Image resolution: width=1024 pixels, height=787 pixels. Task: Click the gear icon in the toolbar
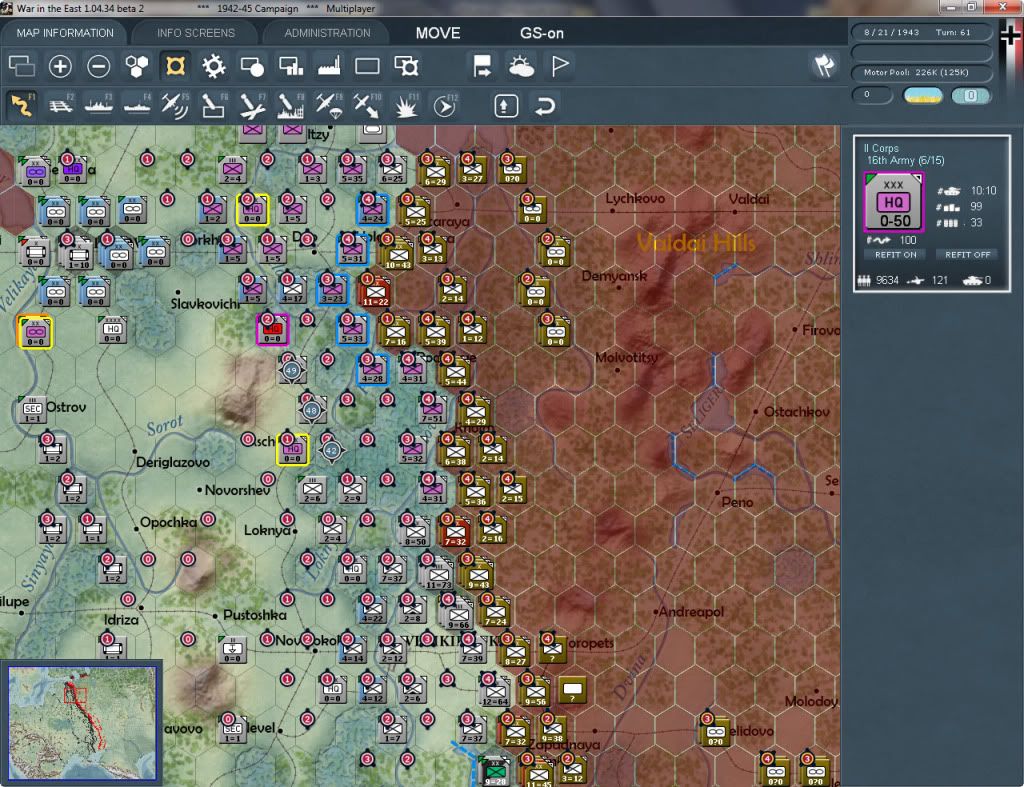coord(214,66)
